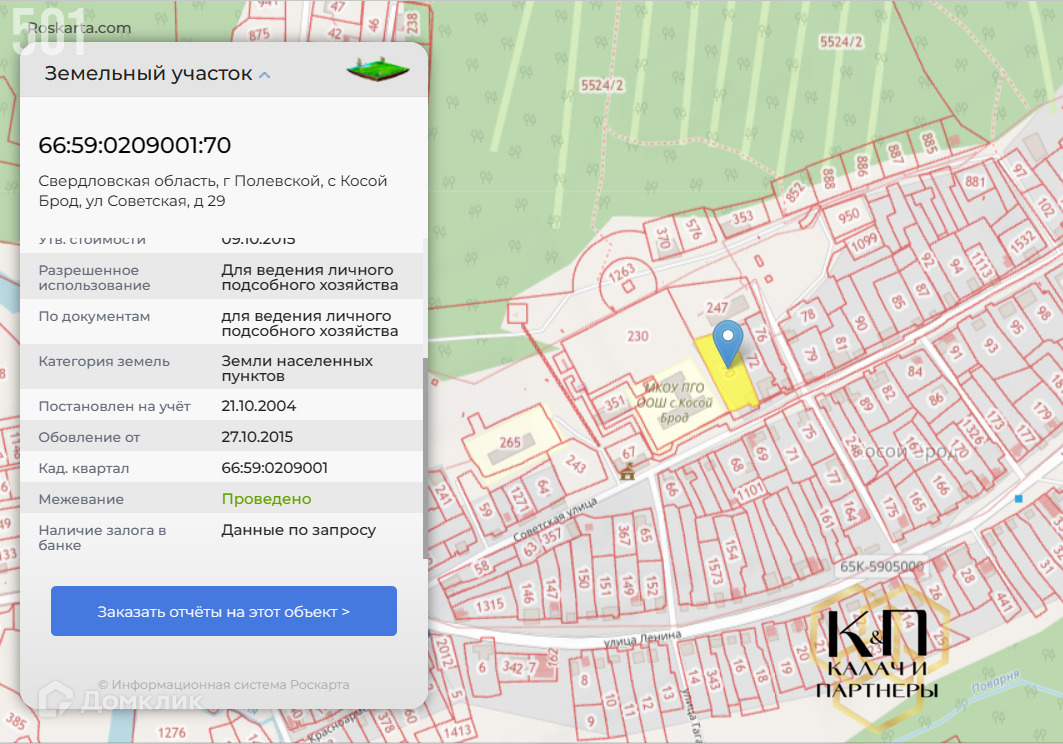Screen dimensions: 1063x744
Task: Click the update date 27.10.2015
Action: click(257, 437)
